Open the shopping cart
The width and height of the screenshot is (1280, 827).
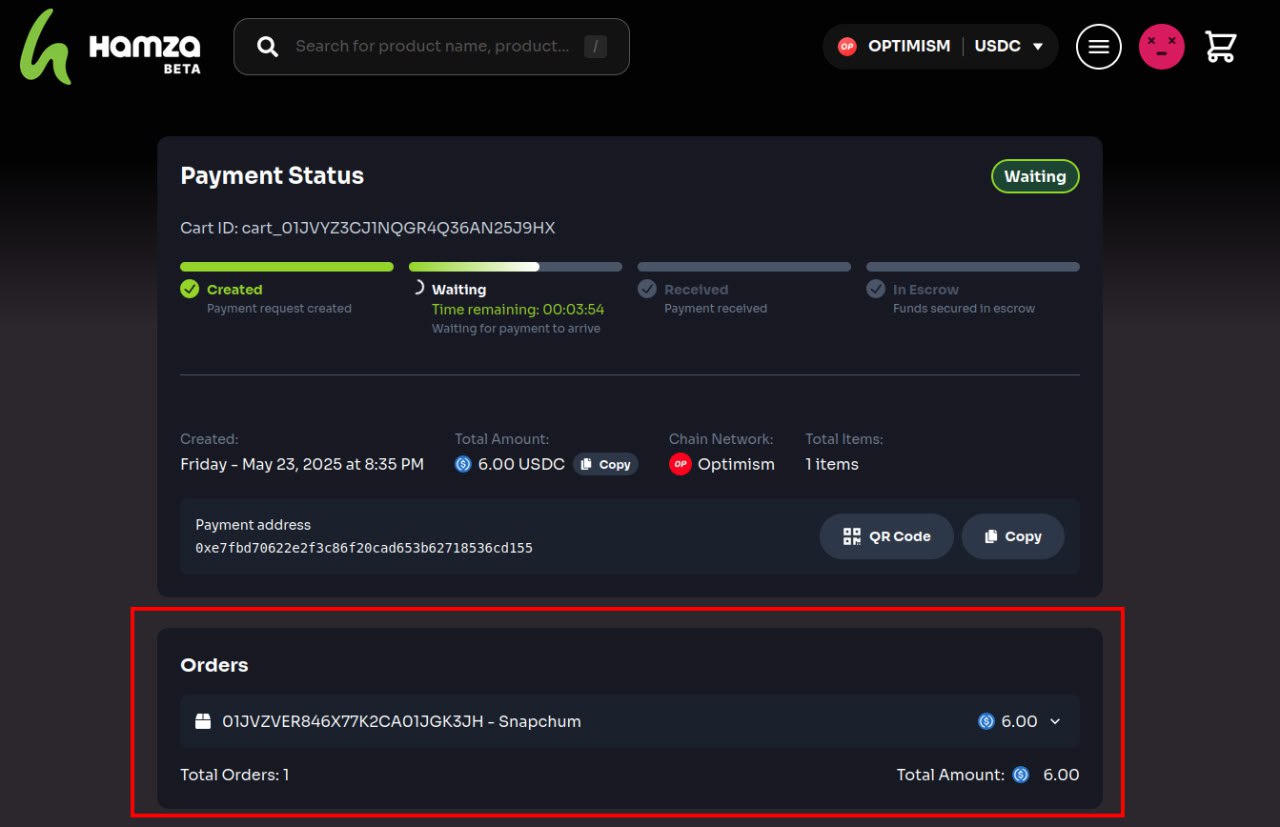click(x=1220, y=46)
